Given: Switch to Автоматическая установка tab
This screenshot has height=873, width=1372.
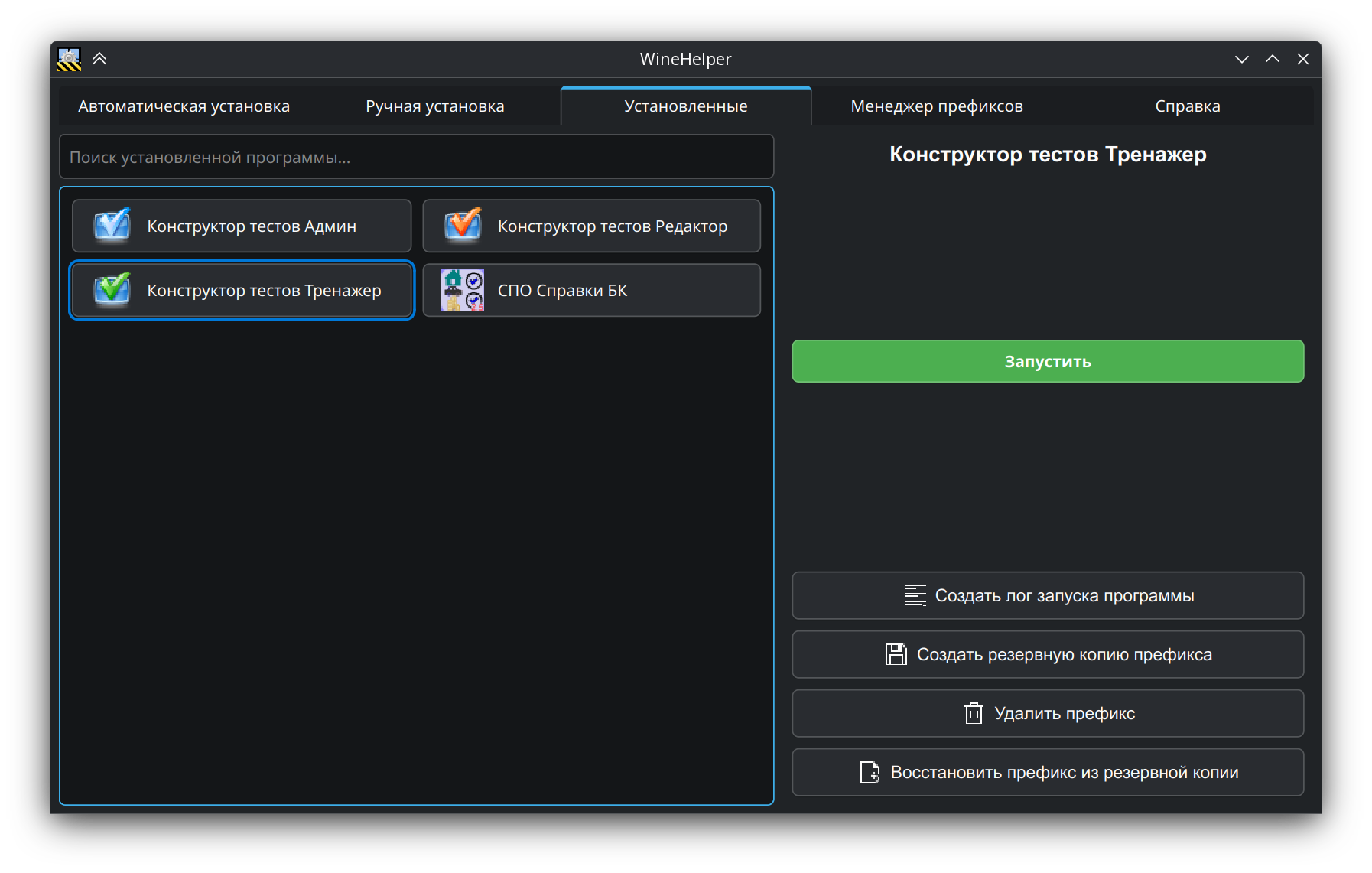Looking at the screenshot, I should pyautogui.click(x=184, y=106).
